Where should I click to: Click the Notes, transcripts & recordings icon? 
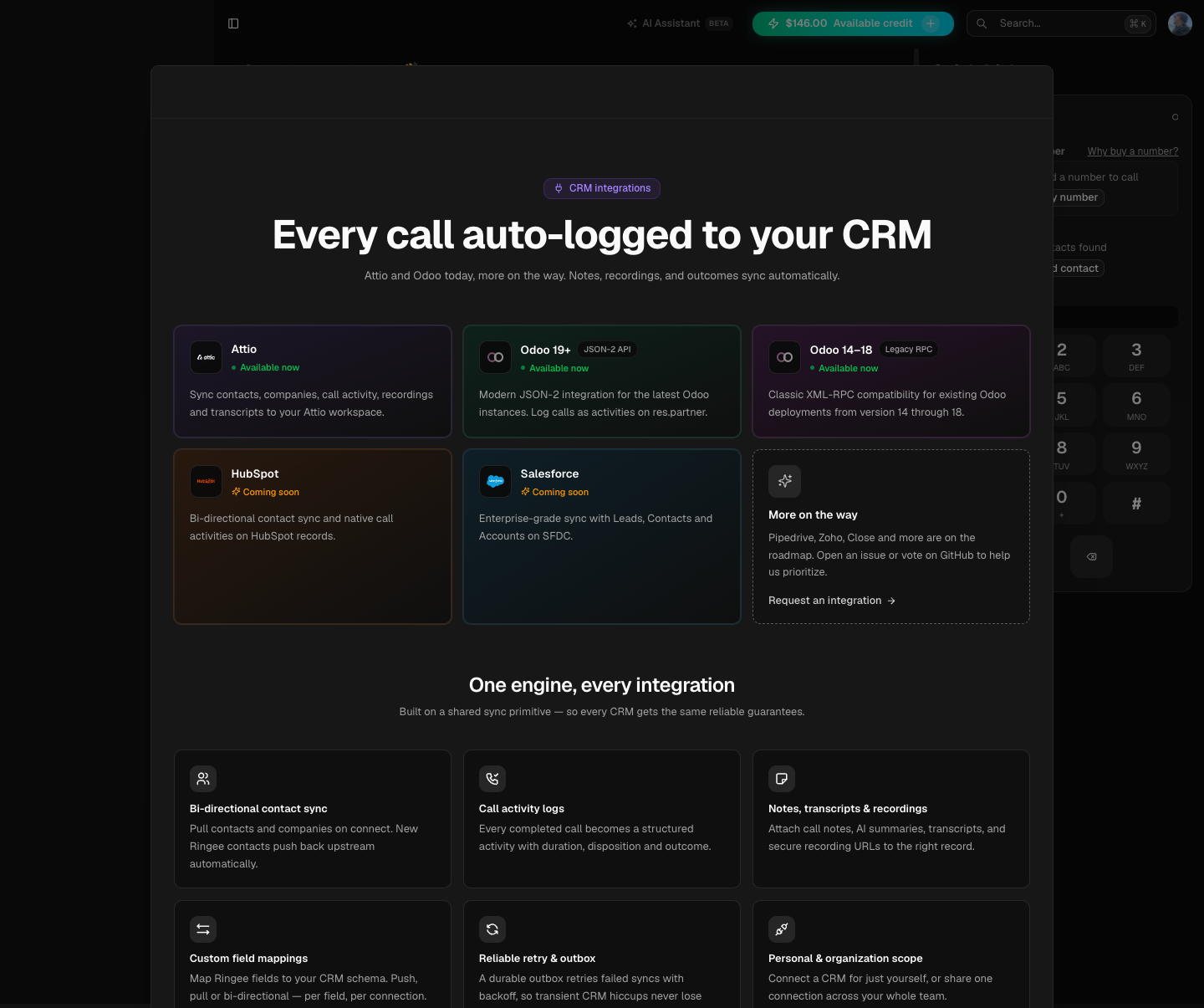click(x=782, y=779)
